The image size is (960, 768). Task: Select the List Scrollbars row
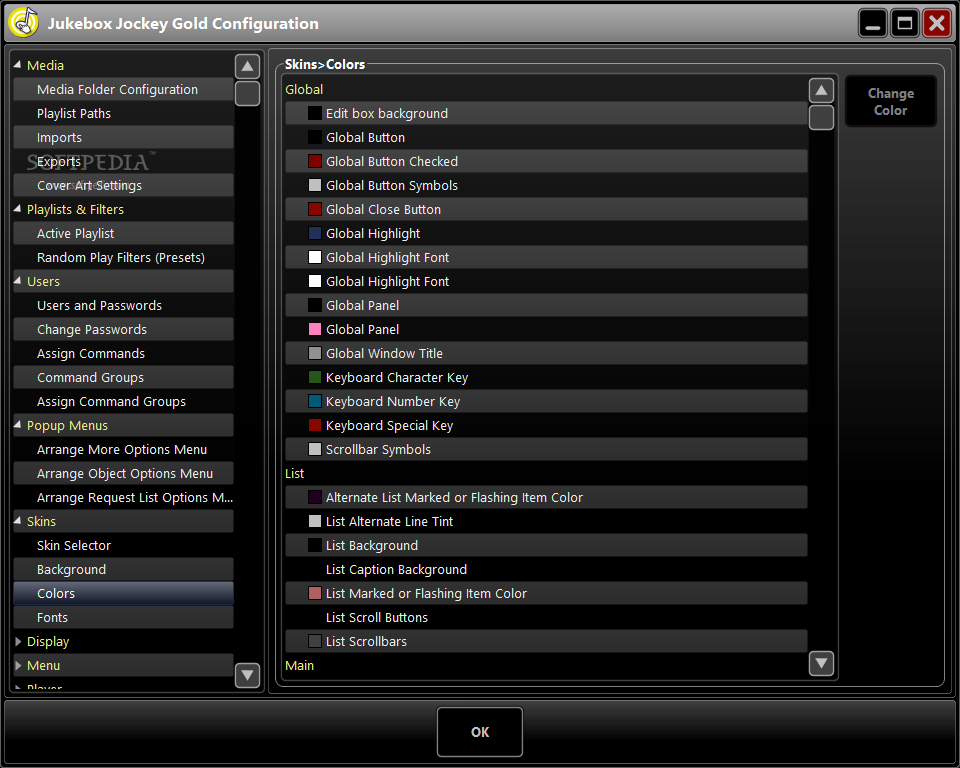pyautogui.click(x=546, y=641)
